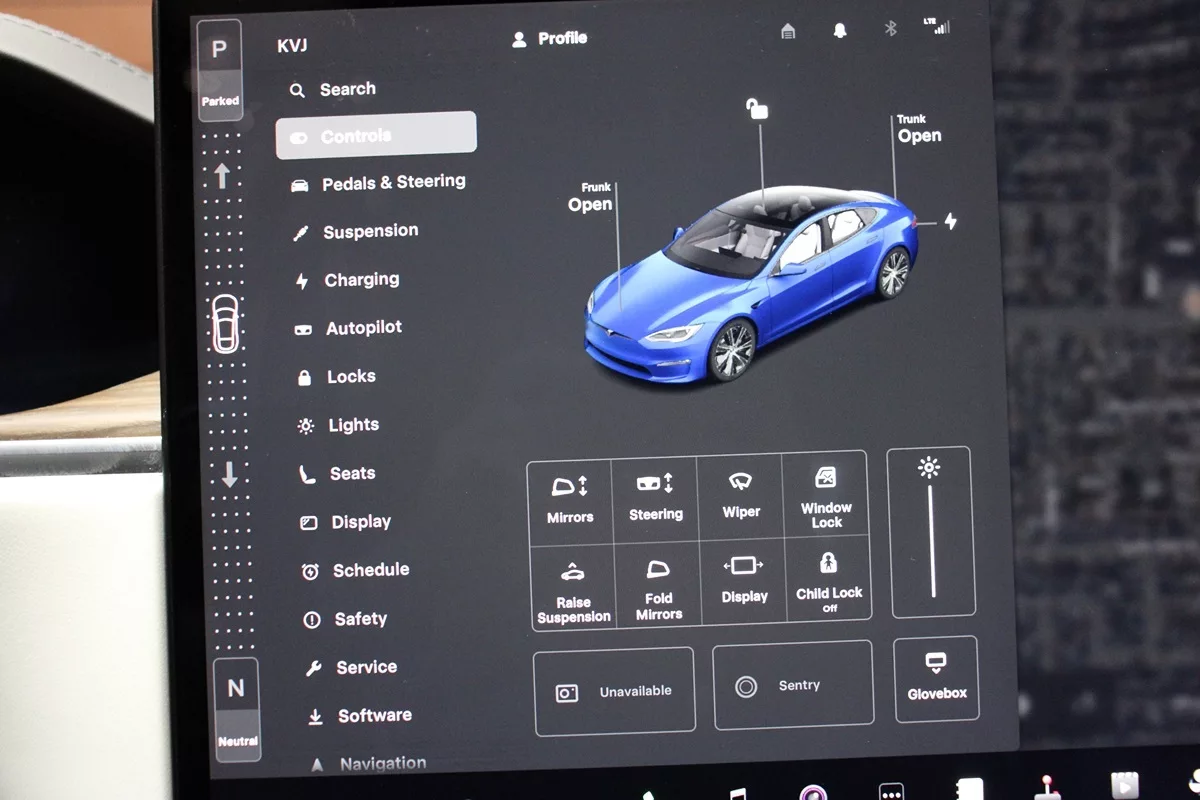Select Autopilot in the sidebar
1200x800 pixels.
[362, 328]
